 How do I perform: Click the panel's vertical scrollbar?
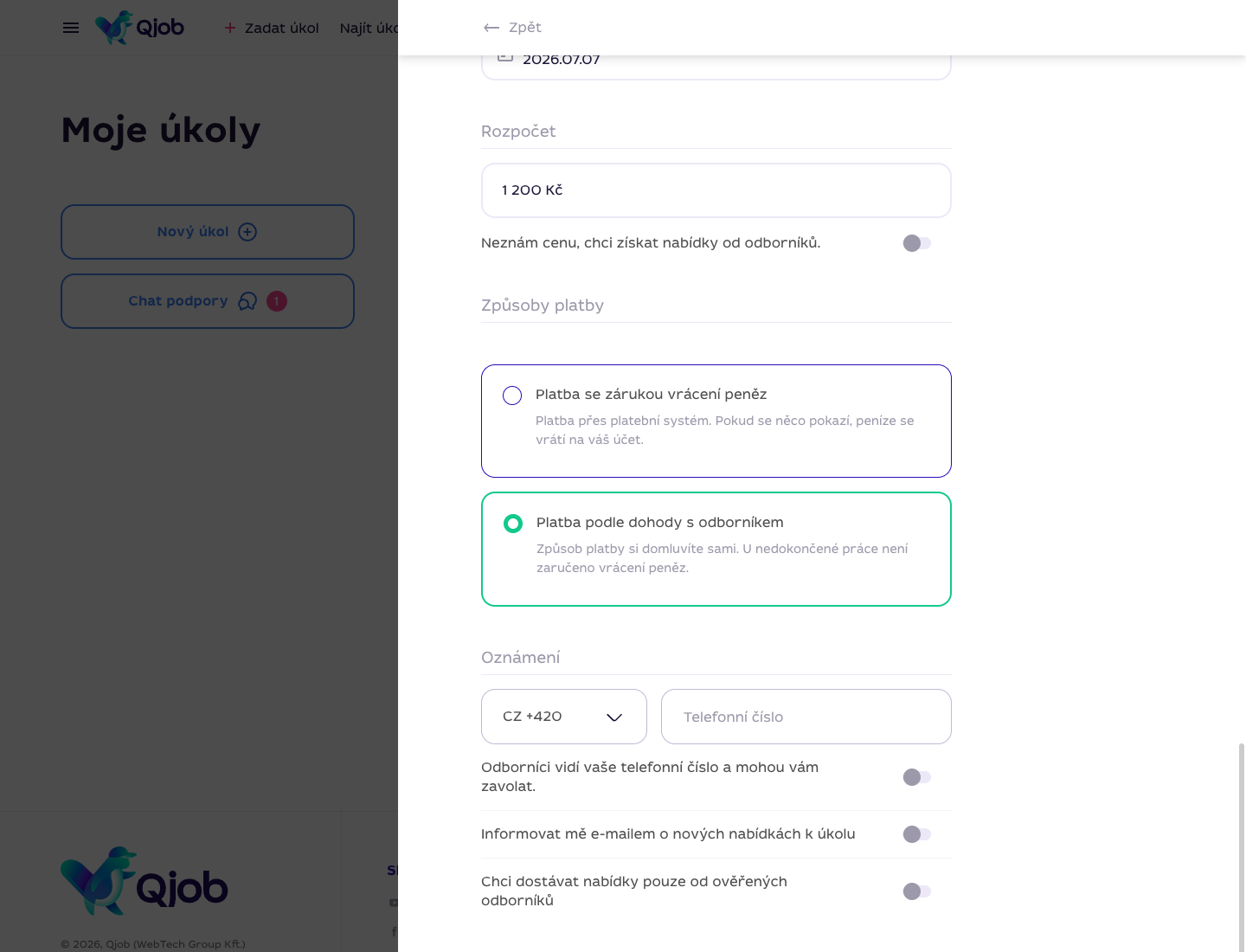(x=1242, y=846)
